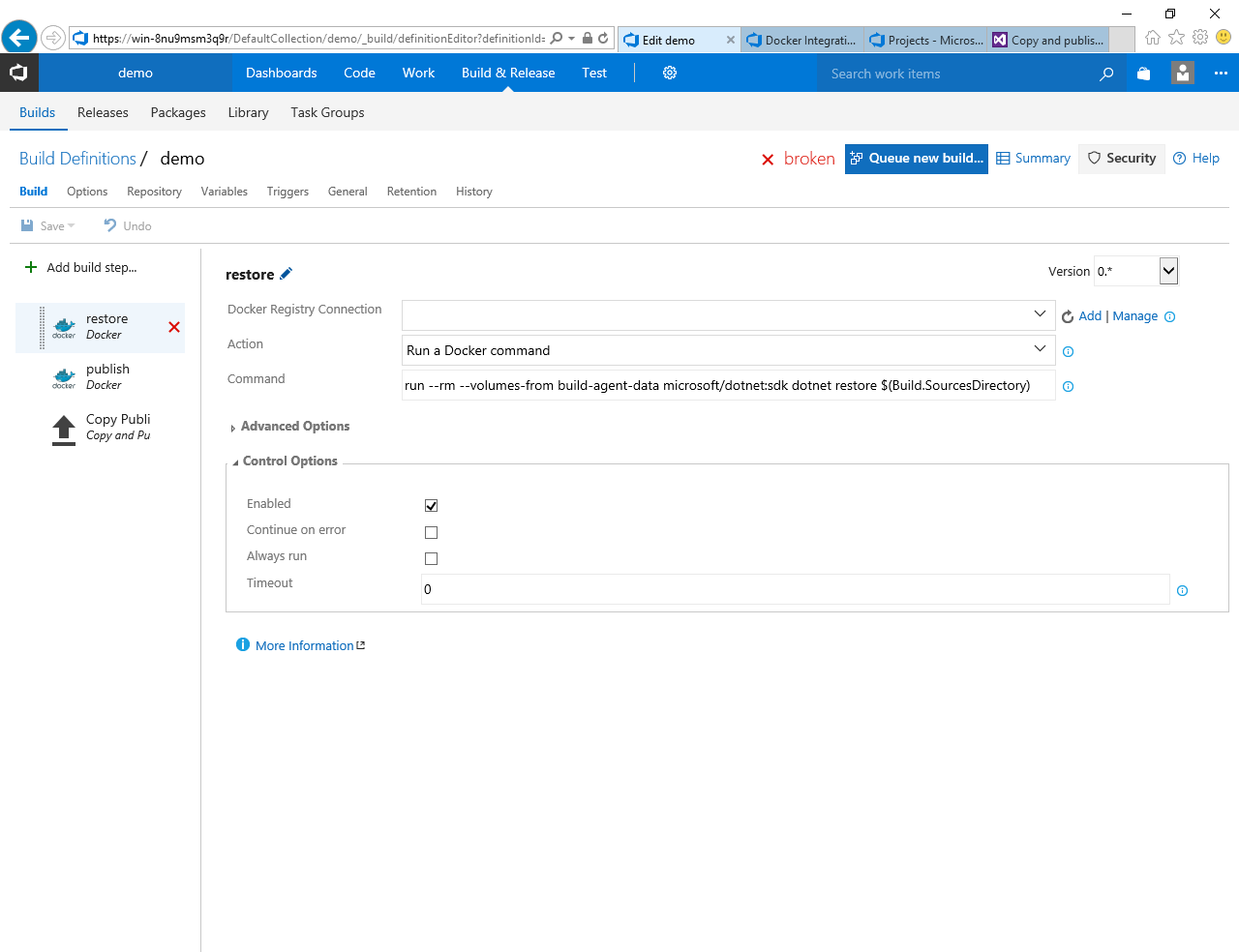Click the drag handle on restore step

click(x=42, y=327)
